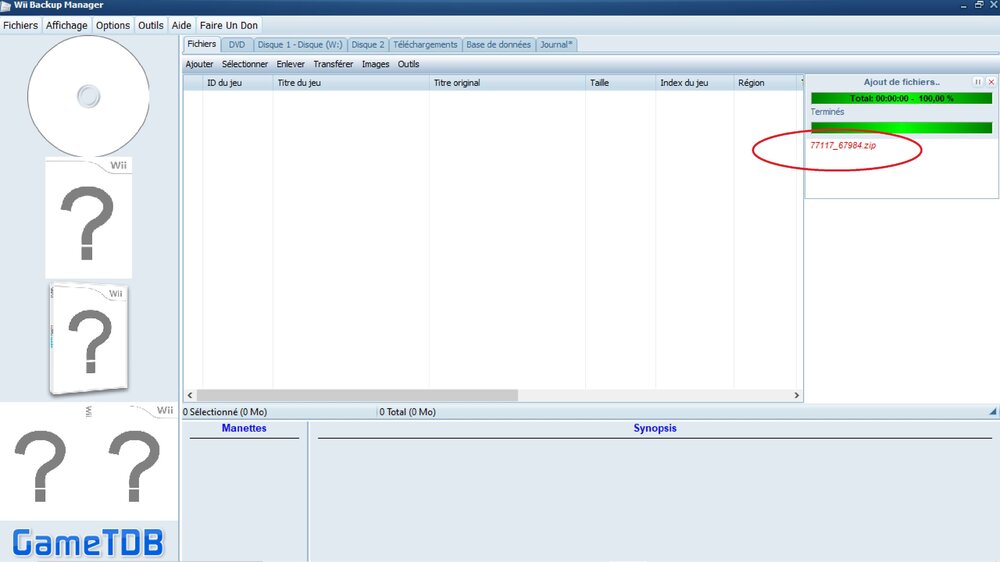Sort by Titre du jeu column
Viewport: 1000px width, 562px height.
pyautogui.click(x=350, y=83)
